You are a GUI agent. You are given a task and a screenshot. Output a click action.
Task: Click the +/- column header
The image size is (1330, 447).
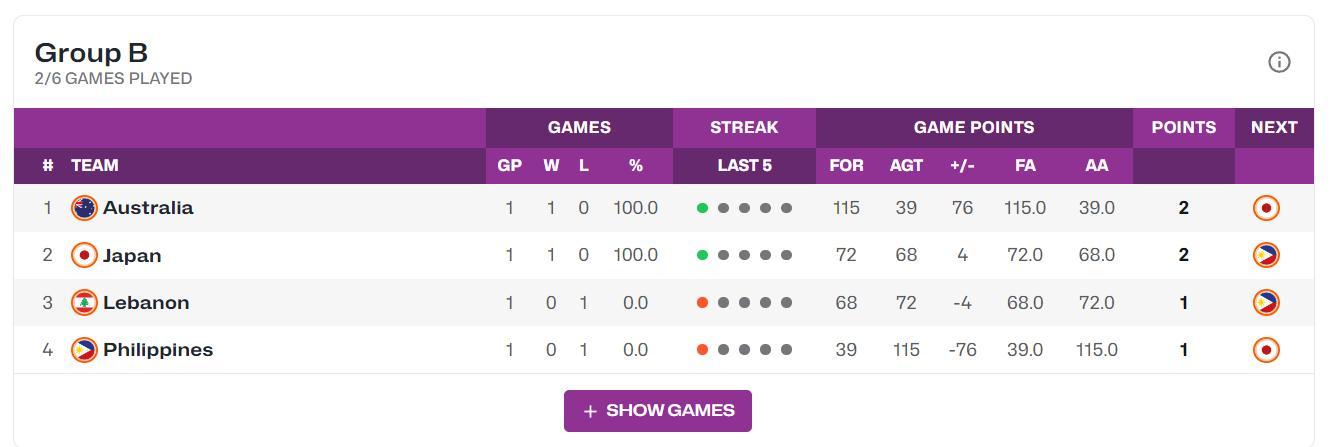(x=962, y=166)
